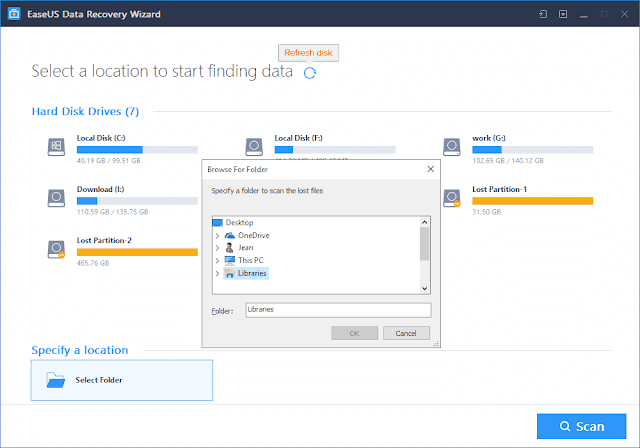Viewport: 640px width, 448px height.
Task: Close the Browse For Folder dialog
Action: click(431, 169)
